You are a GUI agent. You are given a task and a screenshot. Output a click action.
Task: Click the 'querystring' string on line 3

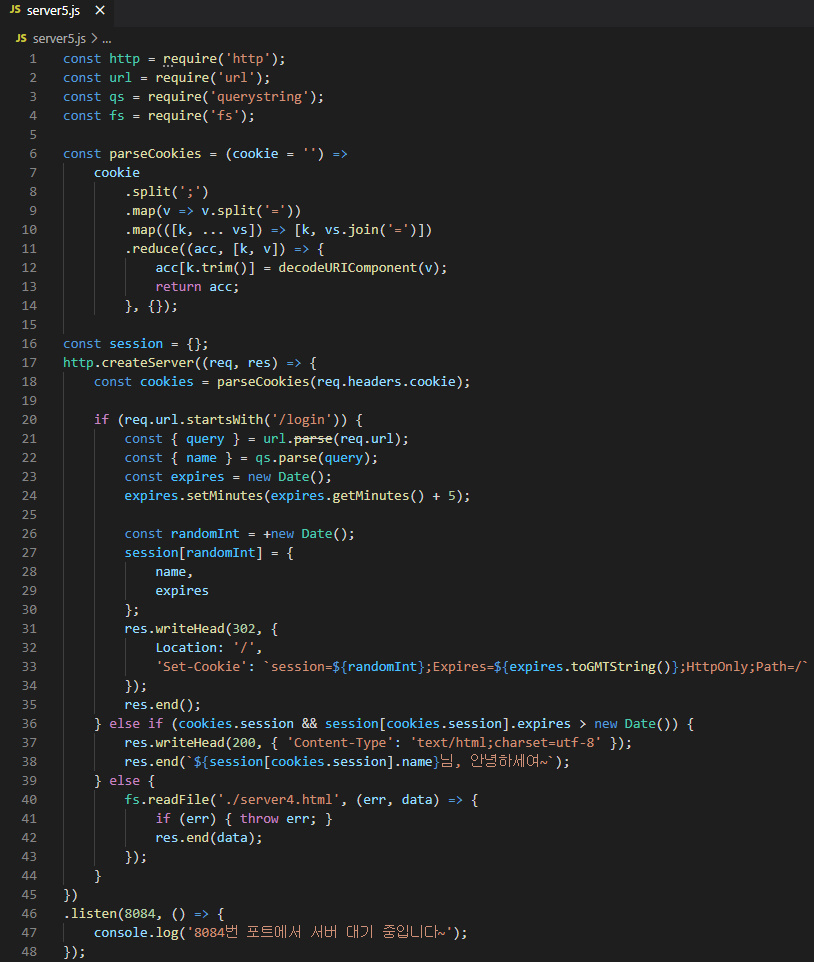tap(259, 97)
